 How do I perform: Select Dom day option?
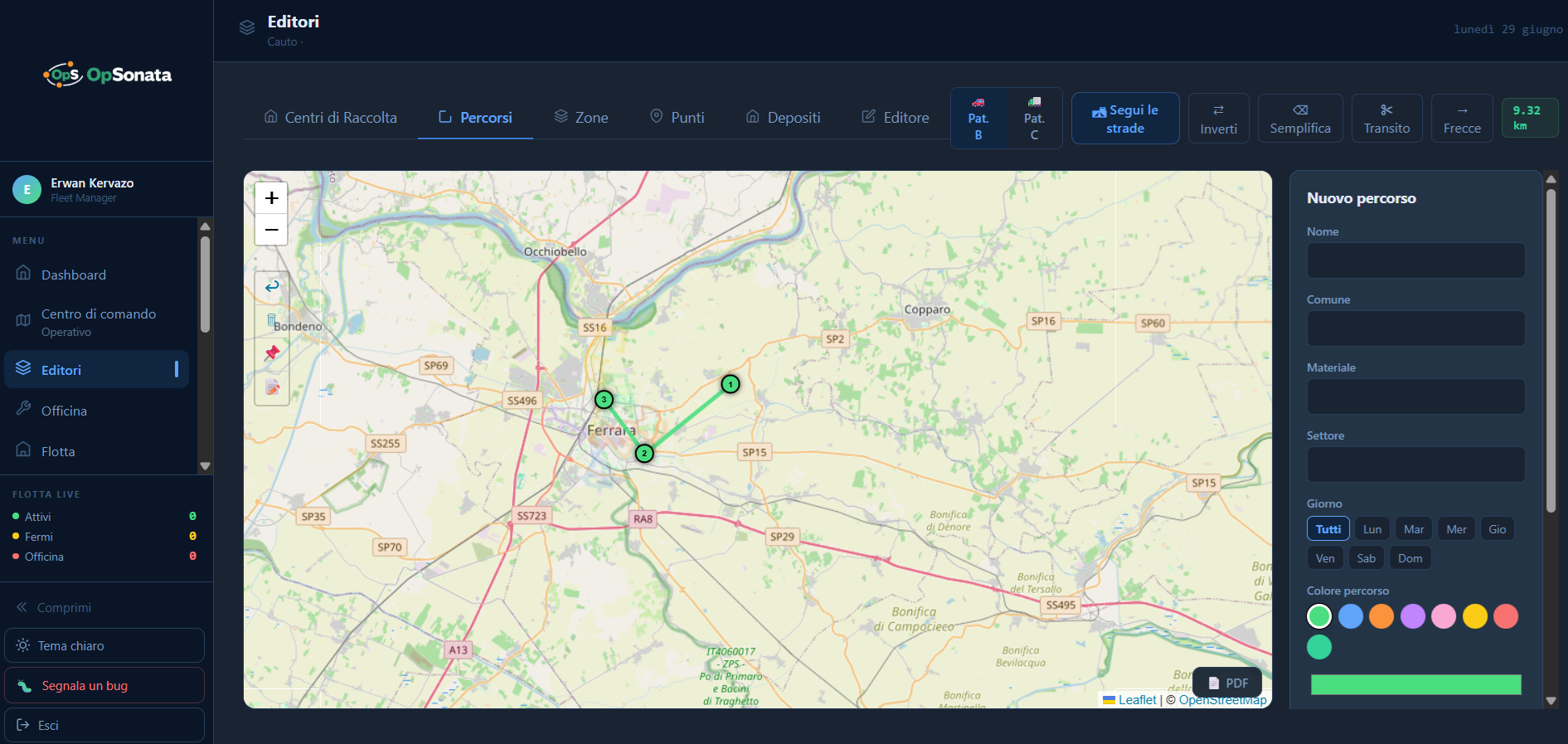click(1410, 558)
